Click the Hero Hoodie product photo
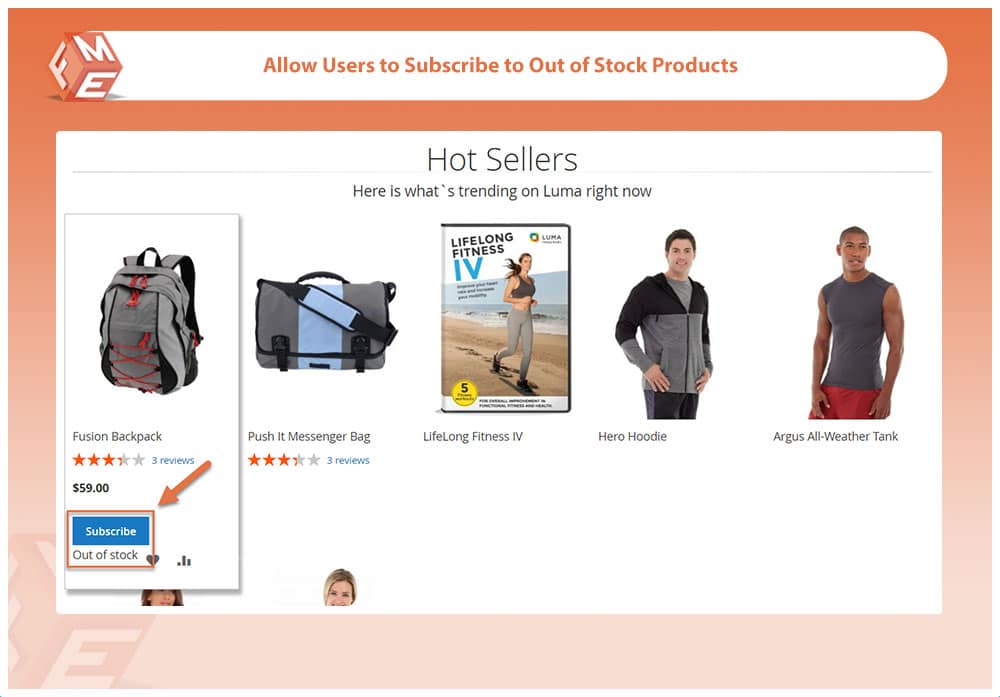 coord(664,323)
